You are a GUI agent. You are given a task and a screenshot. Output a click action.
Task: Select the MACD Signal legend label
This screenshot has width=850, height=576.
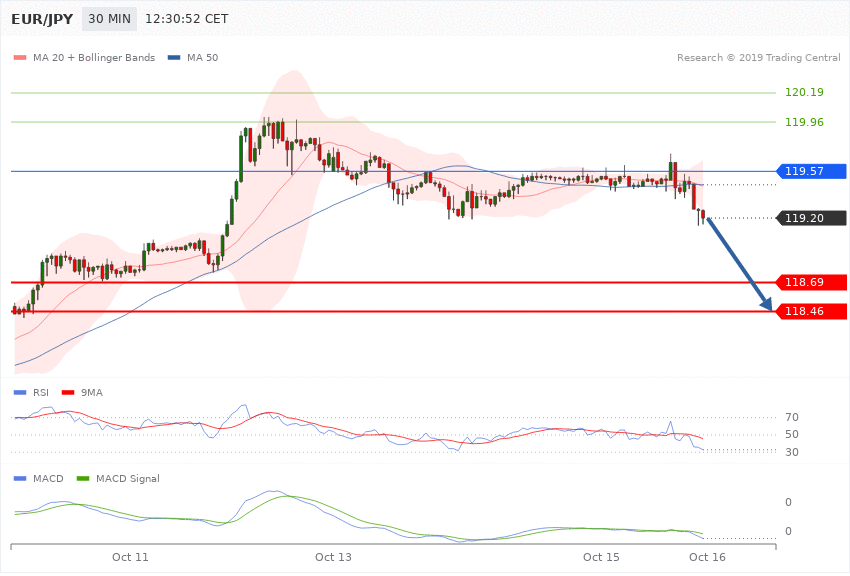coord(127,478)
